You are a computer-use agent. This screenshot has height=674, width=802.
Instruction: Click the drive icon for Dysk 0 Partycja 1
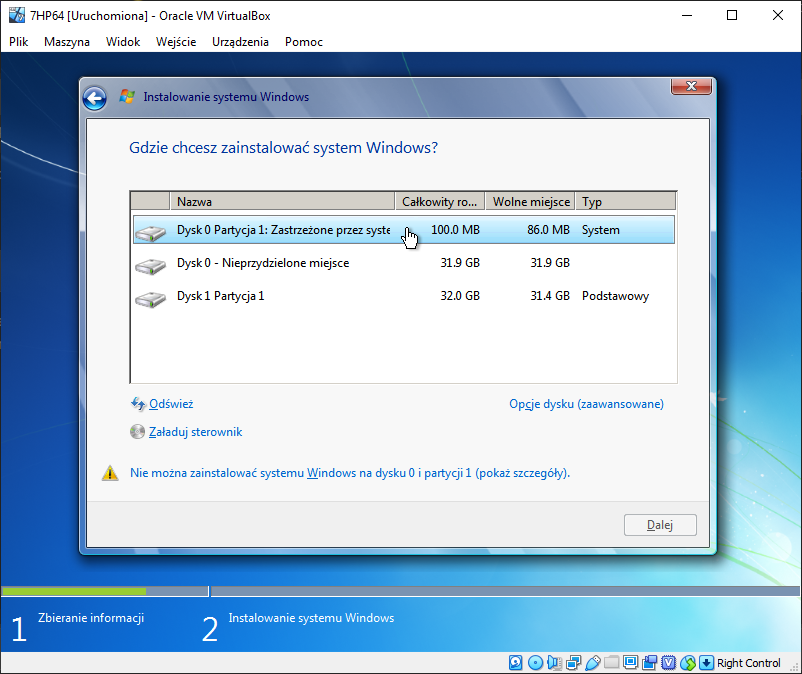click(x=150, y=233)
